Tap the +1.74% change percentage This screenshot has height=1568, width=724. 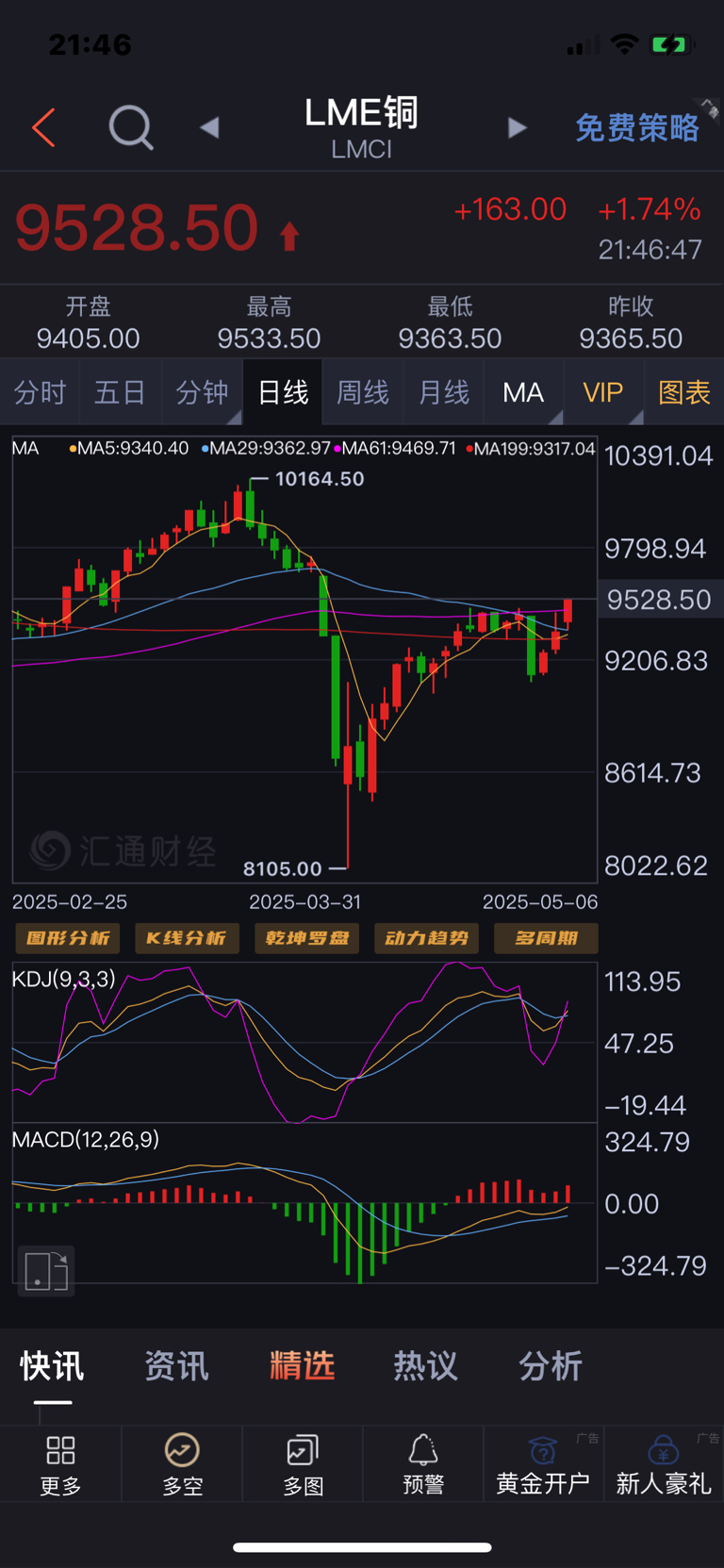[x=650, y=209]
